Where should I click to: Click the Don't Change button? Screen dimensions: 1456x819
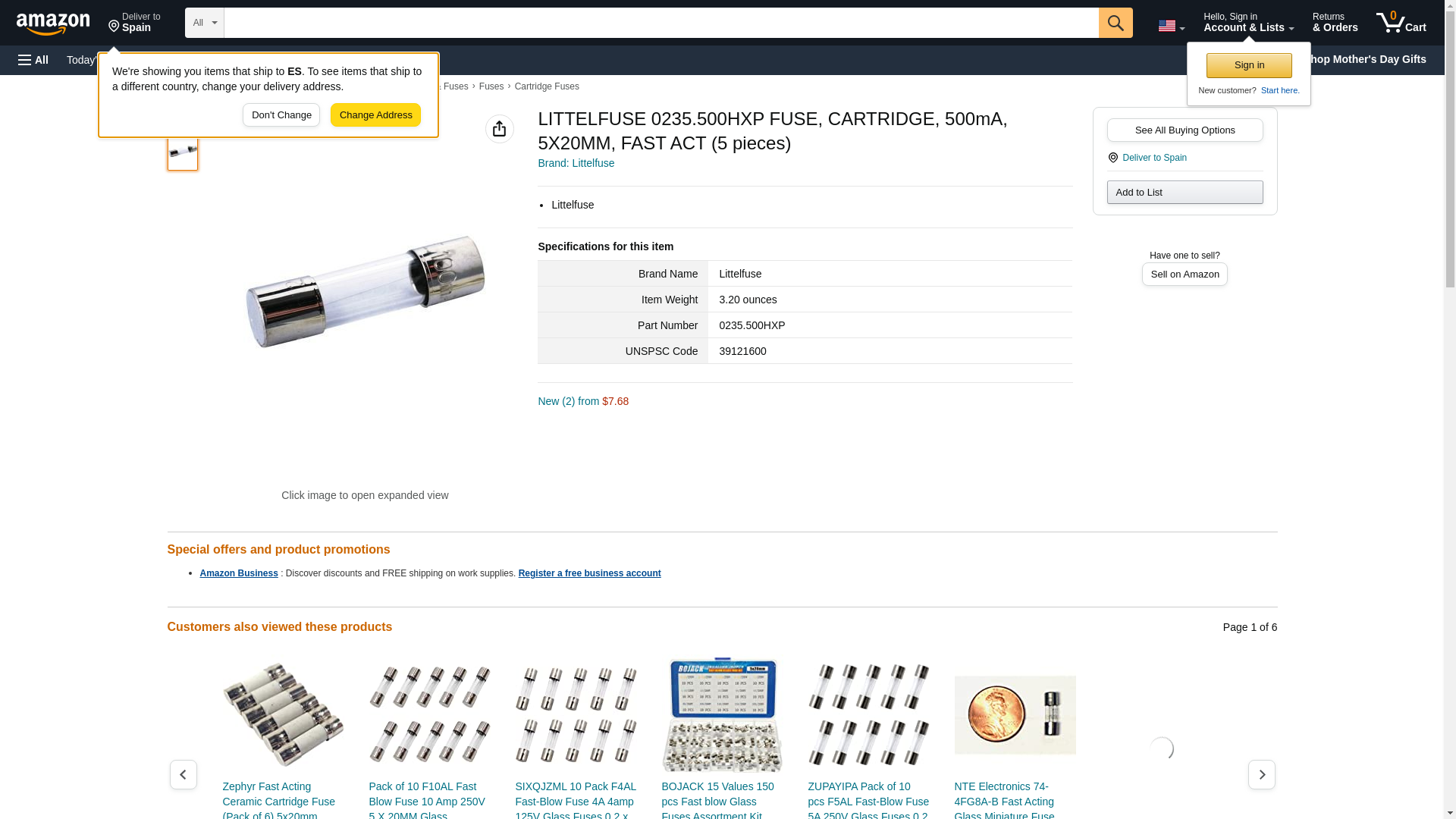(x=281, y=115)
